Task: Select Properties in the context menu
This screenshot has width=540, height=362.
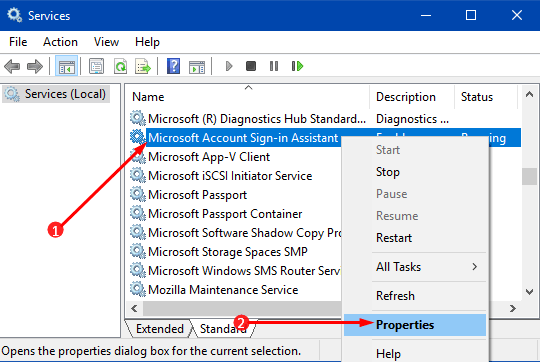Action: (415, 325)
